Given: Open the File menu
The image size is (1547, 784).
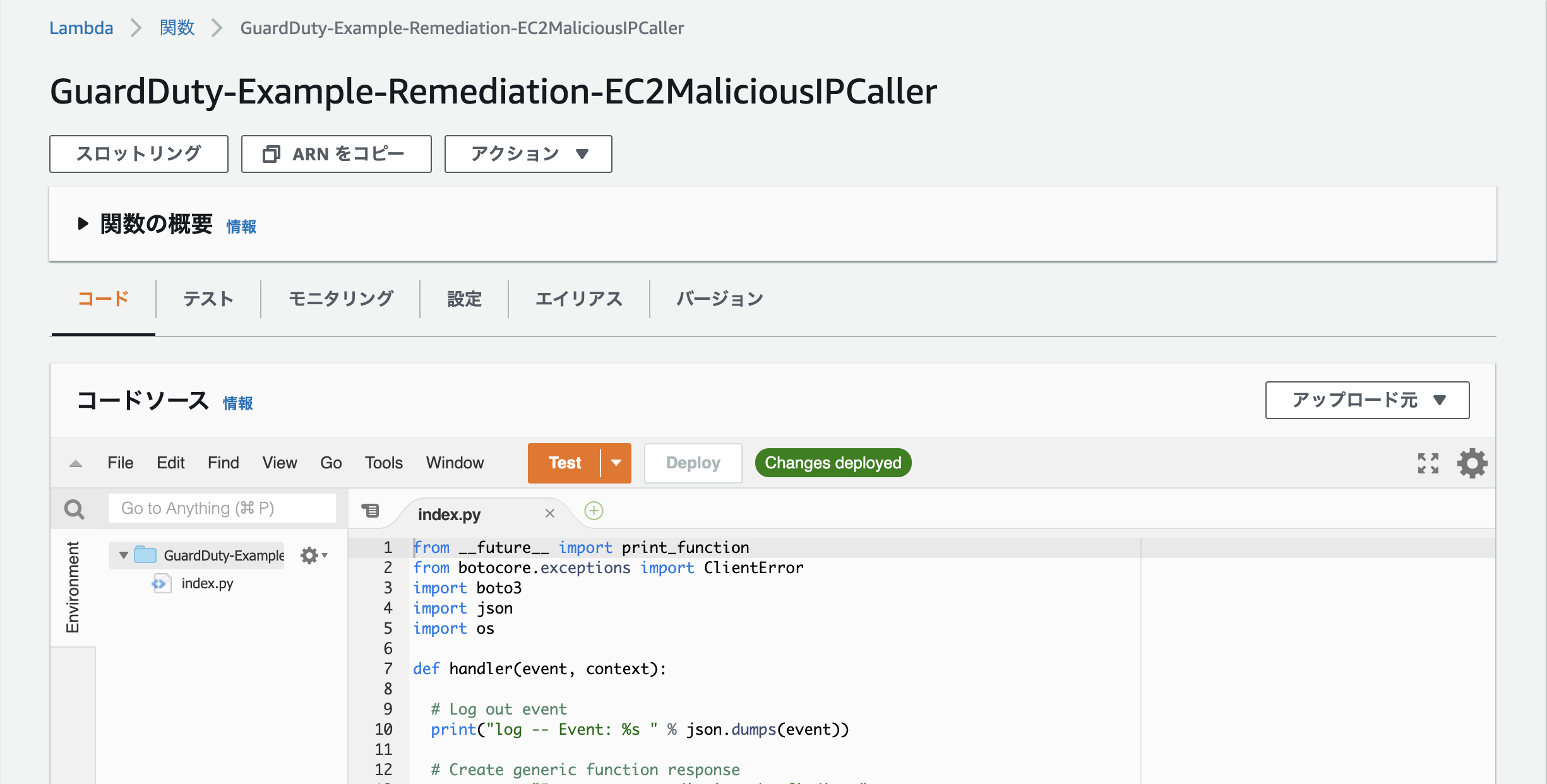Looking at the screenshot, I should [120, 463].
